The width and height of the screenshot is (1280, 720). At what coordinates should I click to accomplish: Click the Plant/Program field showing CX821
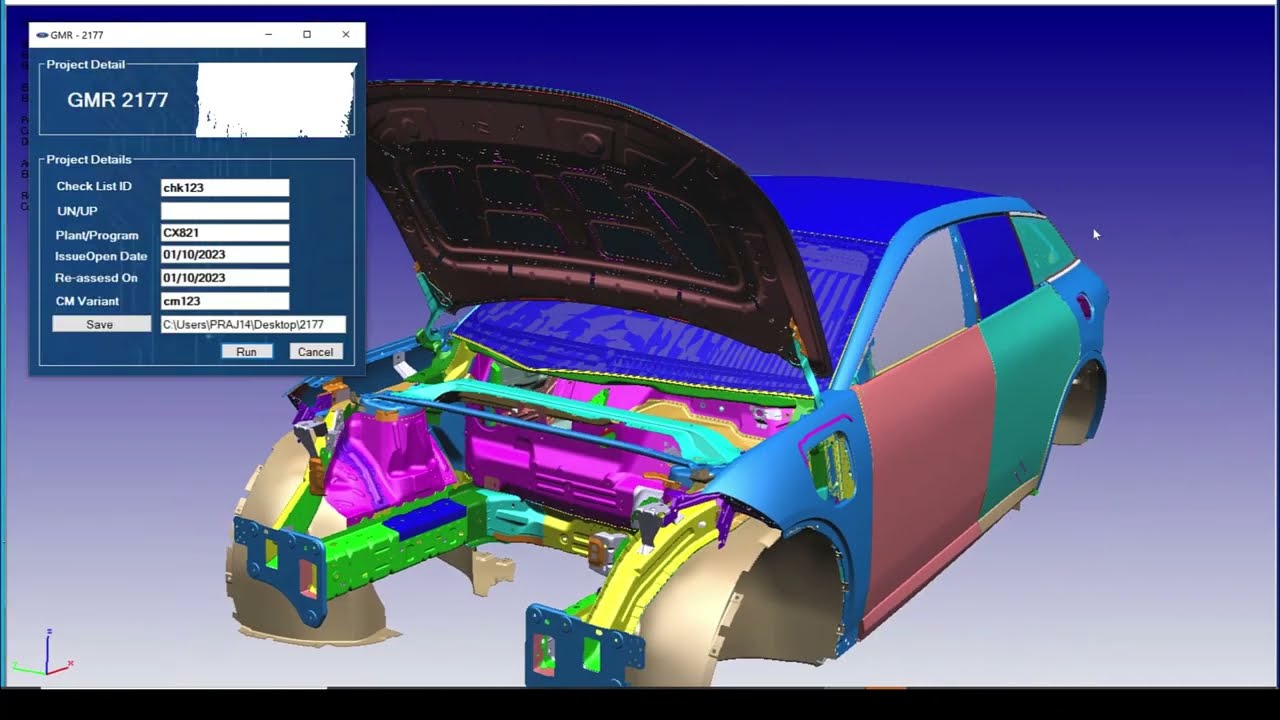(x=225, y=233)
